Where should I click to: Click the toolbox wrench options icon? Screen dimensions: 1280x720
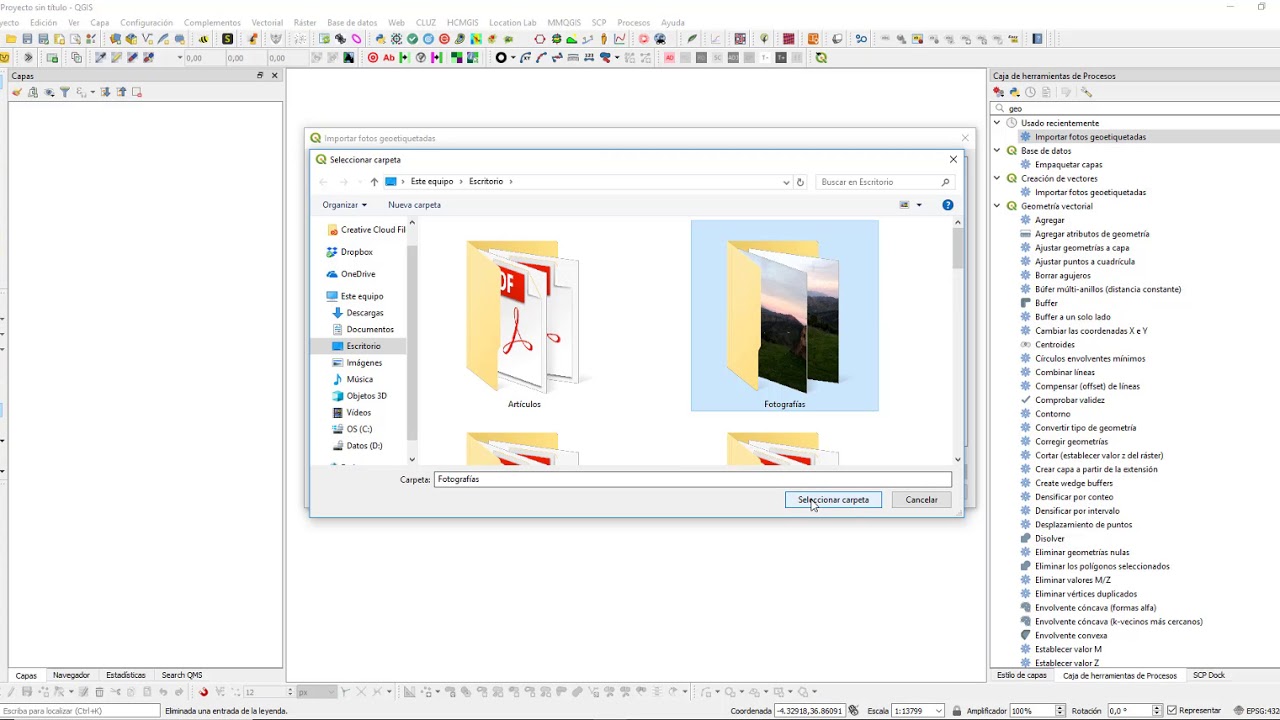[1087, 92]
